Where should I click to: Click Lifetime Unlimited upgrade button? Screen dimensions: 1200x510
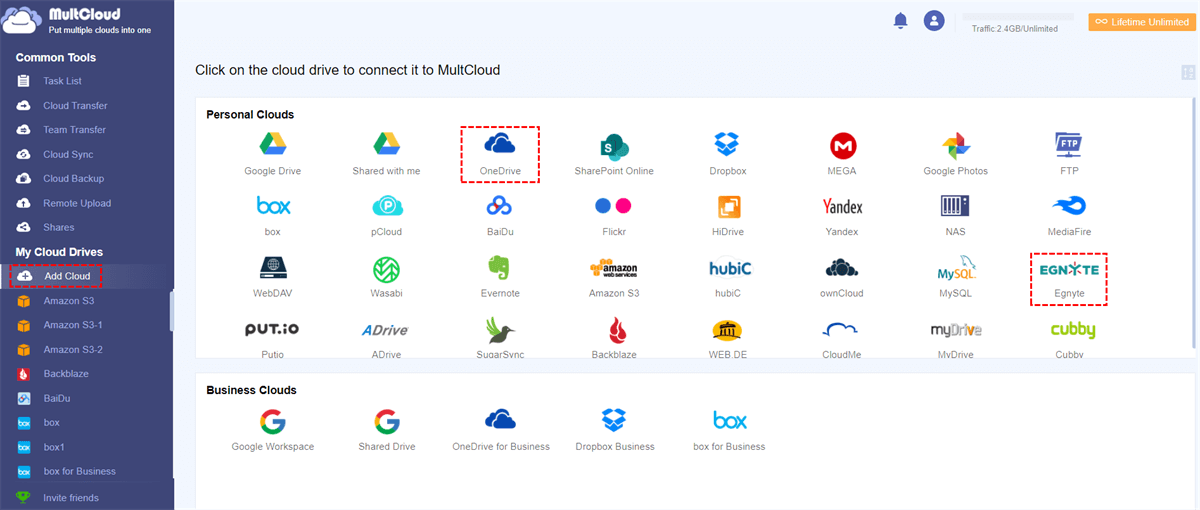coord(1141,22)
